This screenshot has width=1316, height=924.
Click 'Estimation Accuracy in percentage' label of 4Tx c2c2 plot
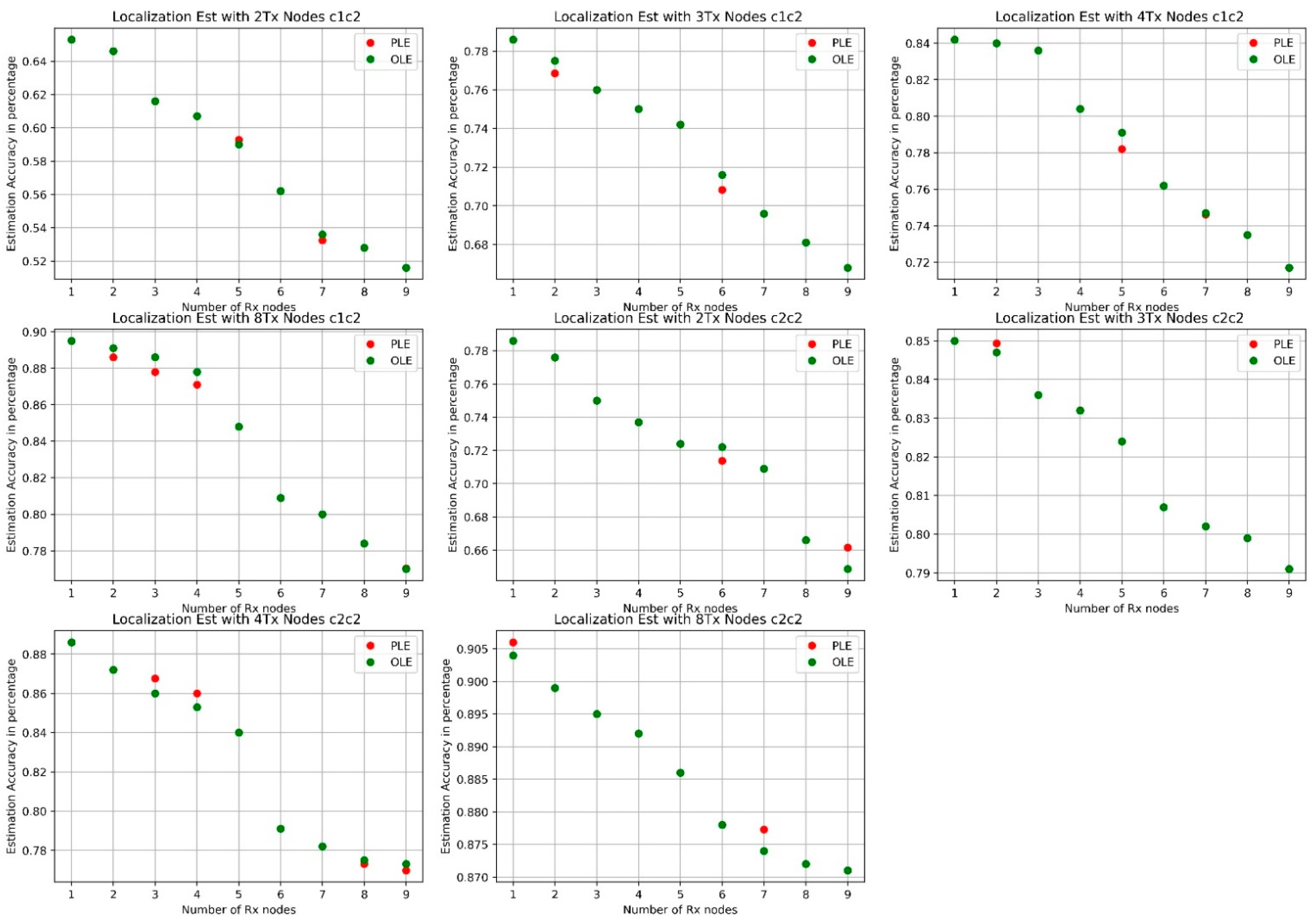click(x=11, y=756)
